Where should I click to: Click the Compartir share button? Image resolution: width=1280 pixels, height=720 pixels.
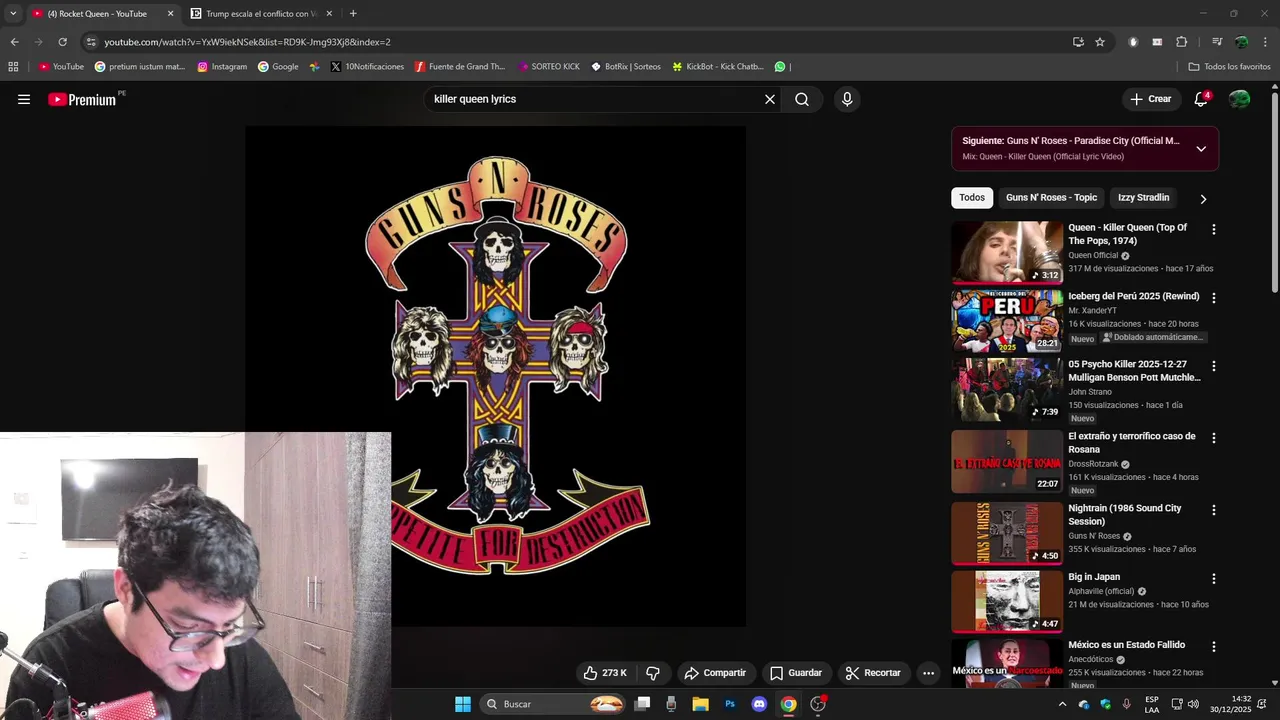point(715,673)
